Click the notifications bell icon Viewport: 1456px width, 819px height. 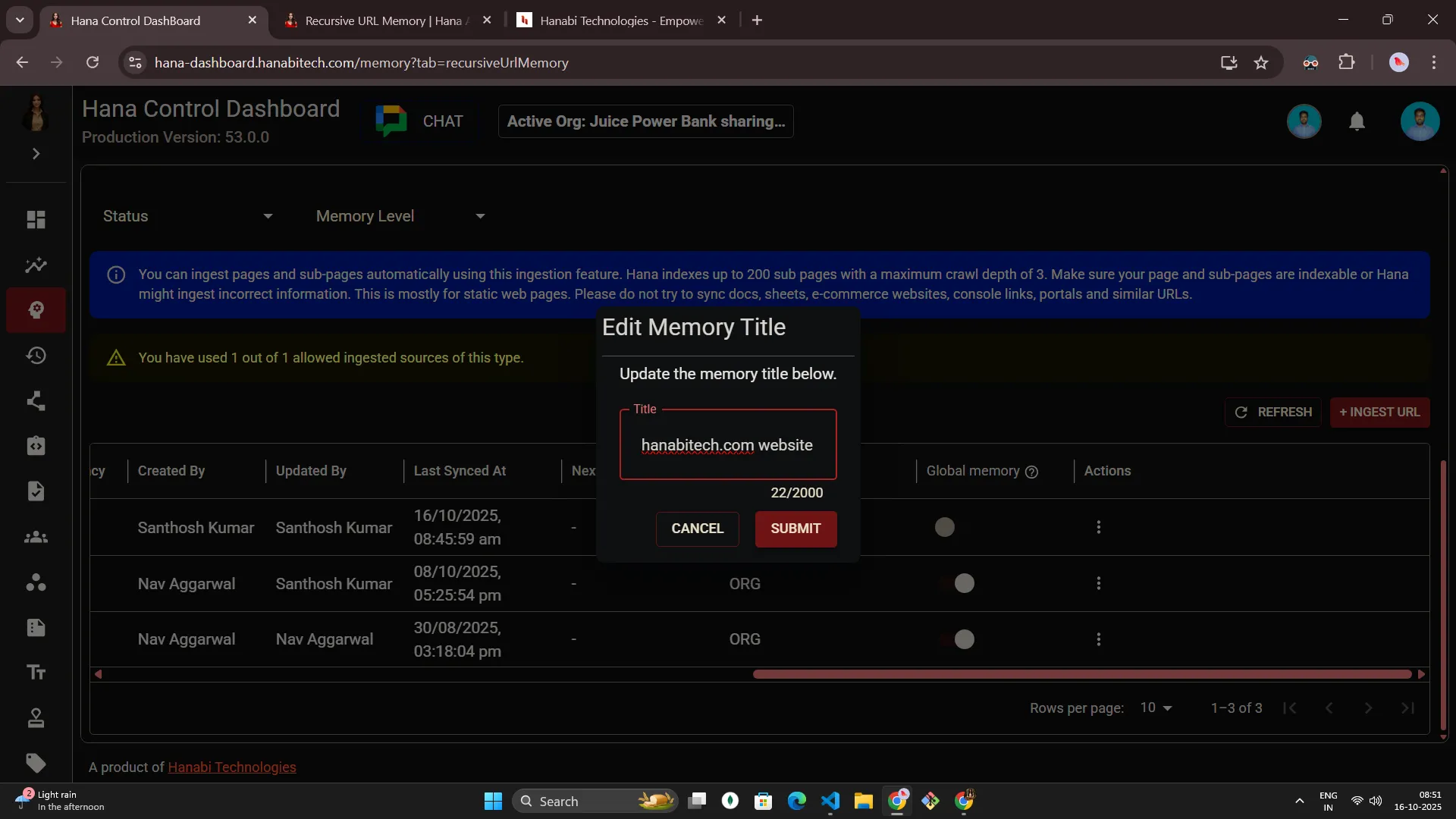pyautogui.click(x=1357, y=121)
